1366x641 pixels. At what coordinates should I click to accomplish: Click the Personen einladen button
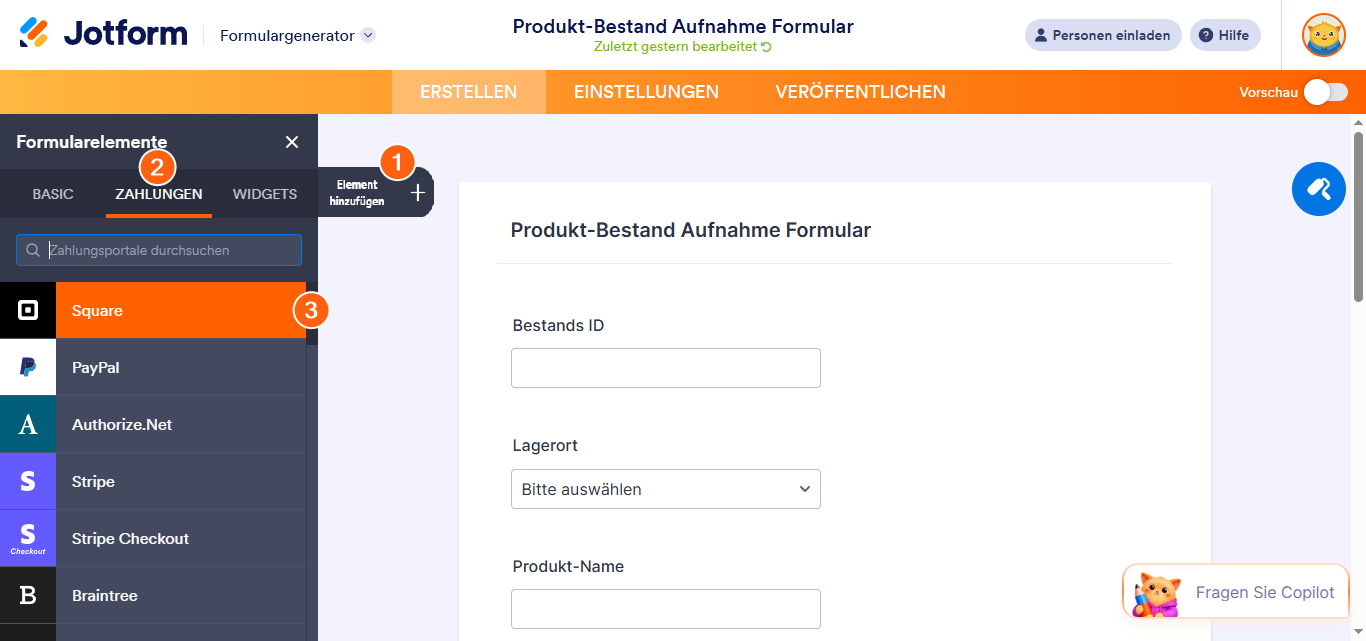pos(1103,35)
